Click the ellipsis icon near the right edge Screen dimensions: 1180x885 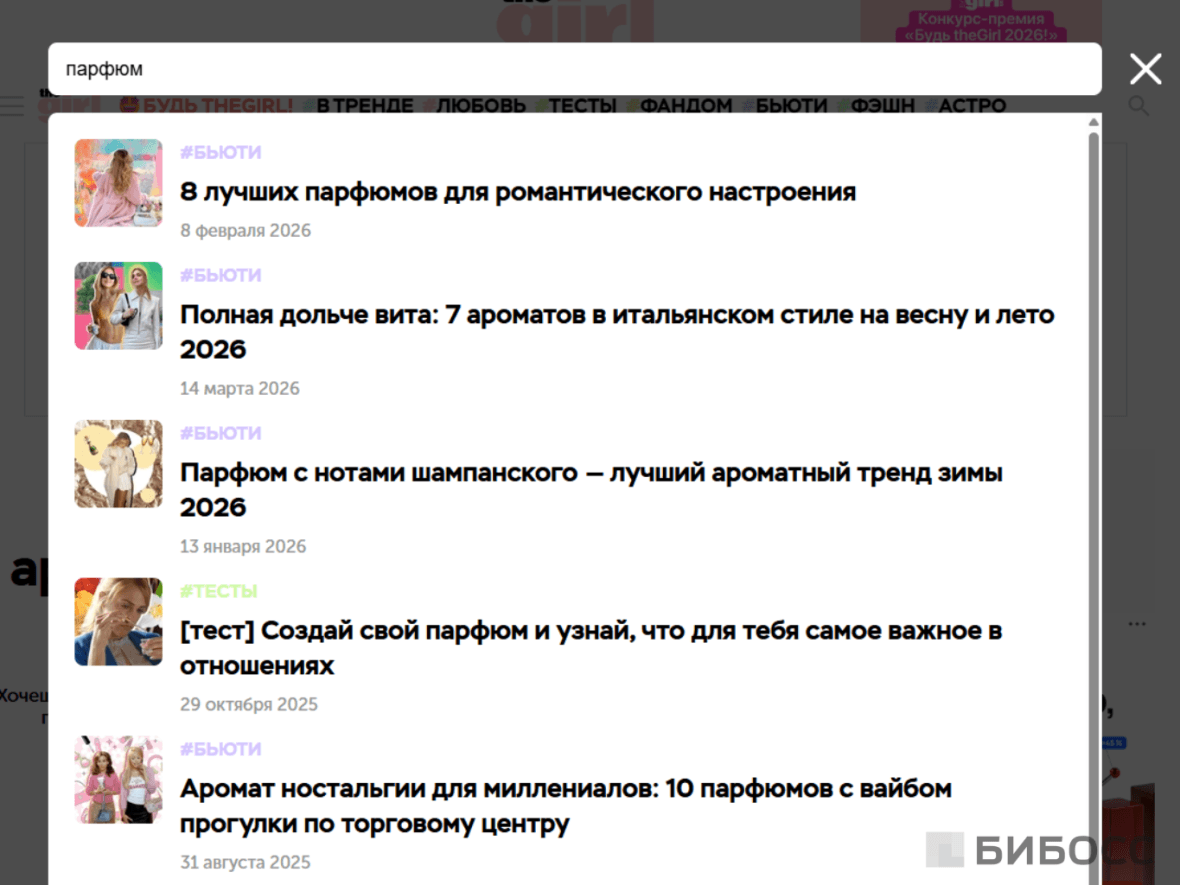tap(1137, 622)
